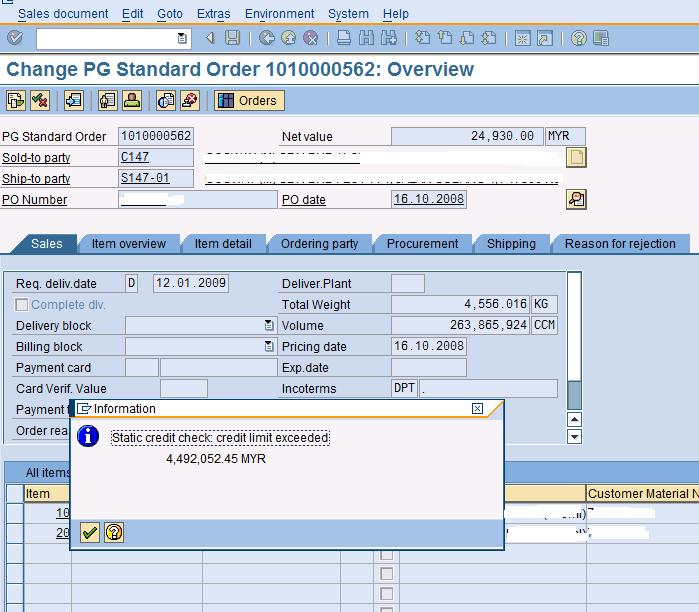Screen dimensions: 699x612
Task: Click the Sold-to party field C147
Action: (156, 157)
